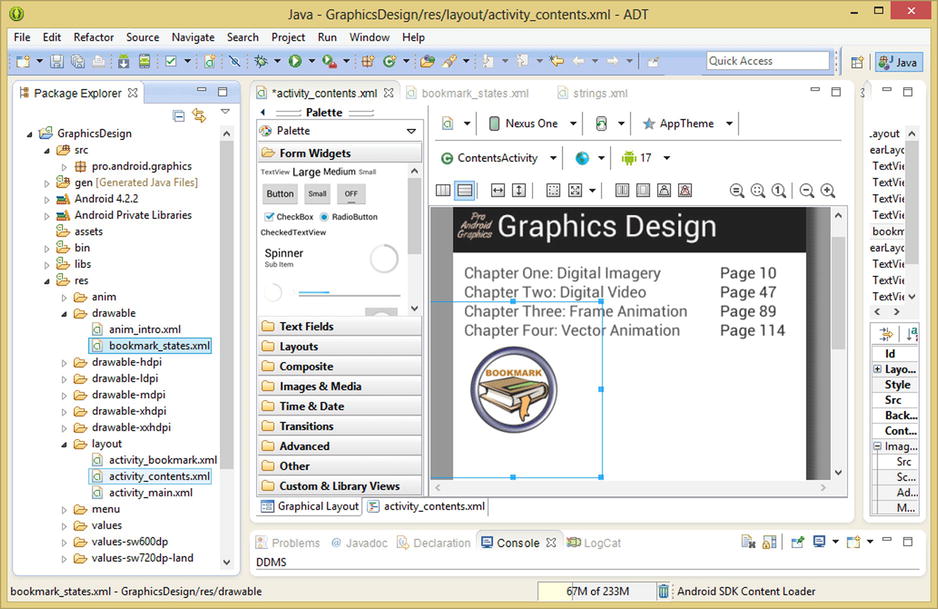Open the Window menu
This screenshot has height=609, width=938.
tap(369, 37)
